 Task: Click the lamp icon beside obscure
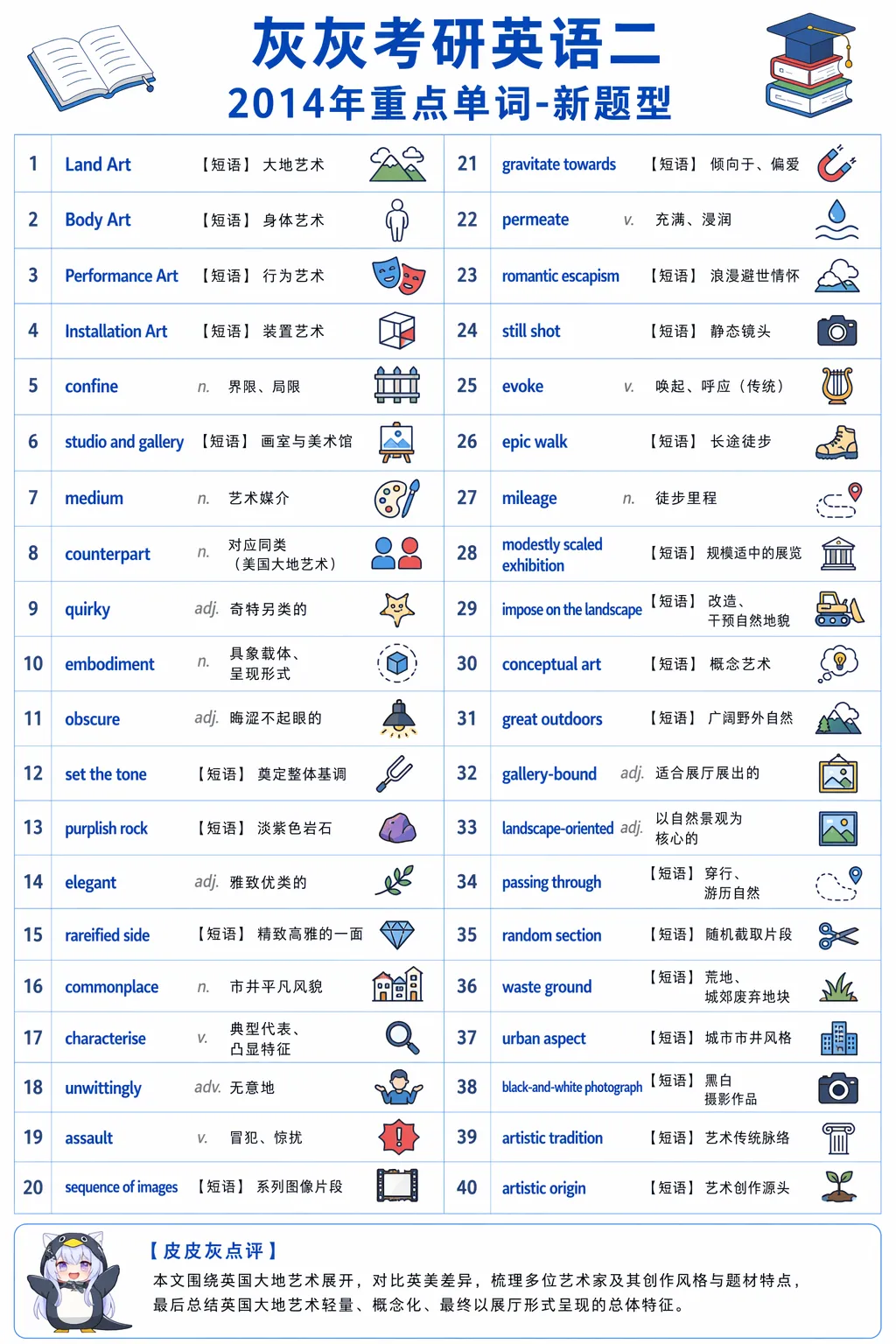(x=399, y=718)
